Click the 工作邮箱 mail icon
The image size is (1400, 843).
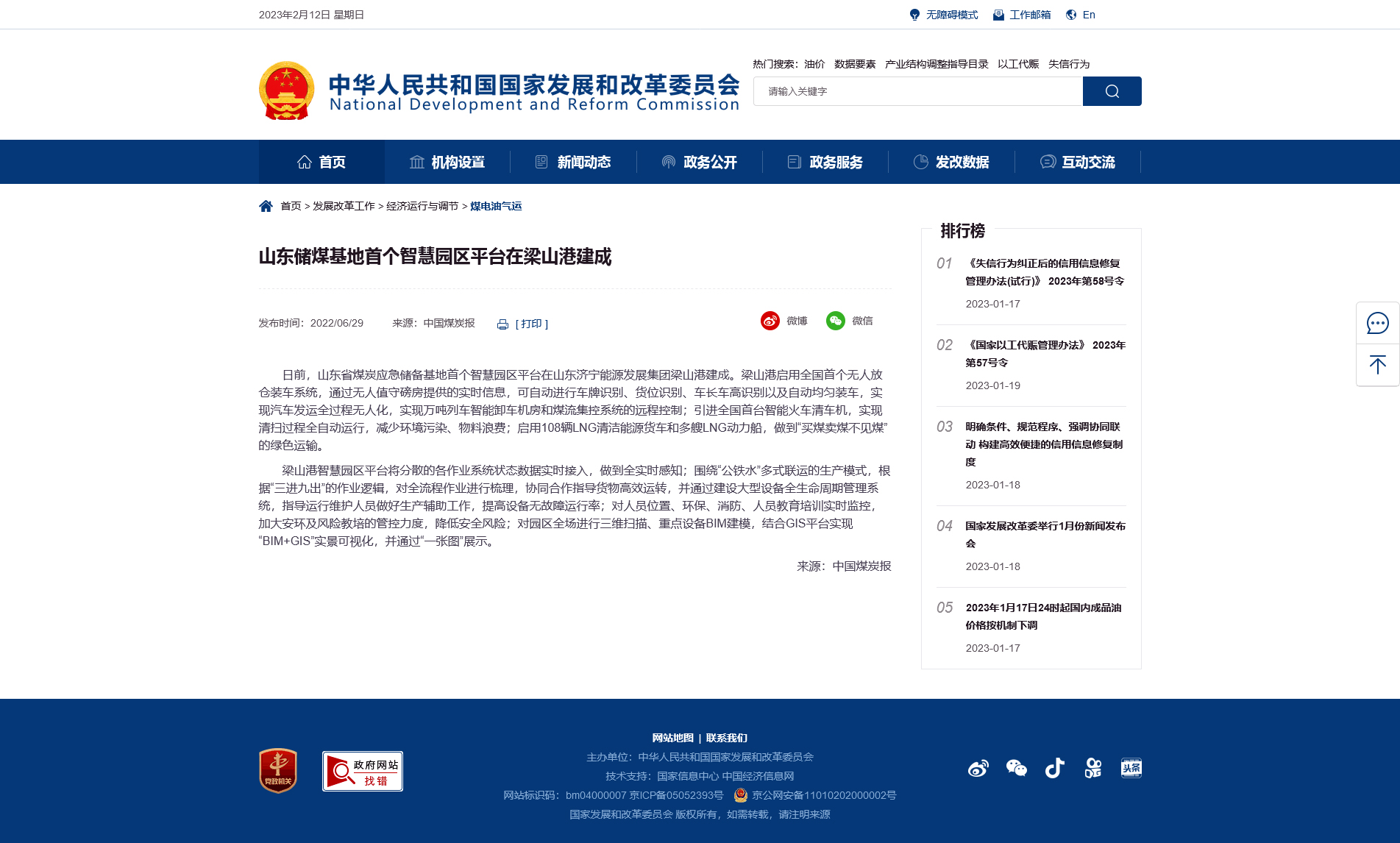[x=998, y=15]
